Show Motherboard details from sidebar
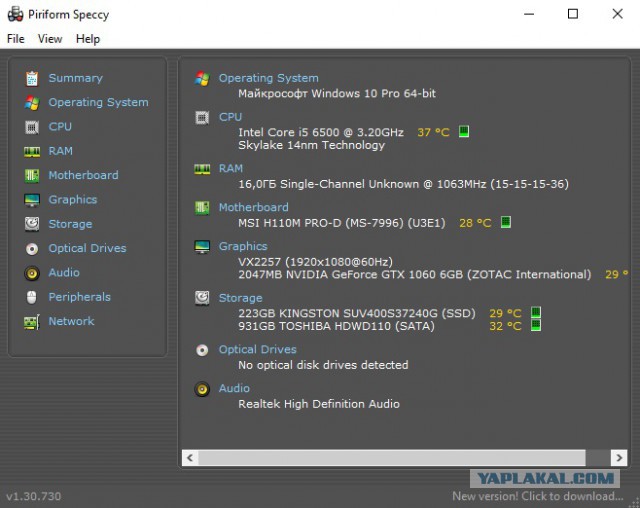 [x=83, y=175]
